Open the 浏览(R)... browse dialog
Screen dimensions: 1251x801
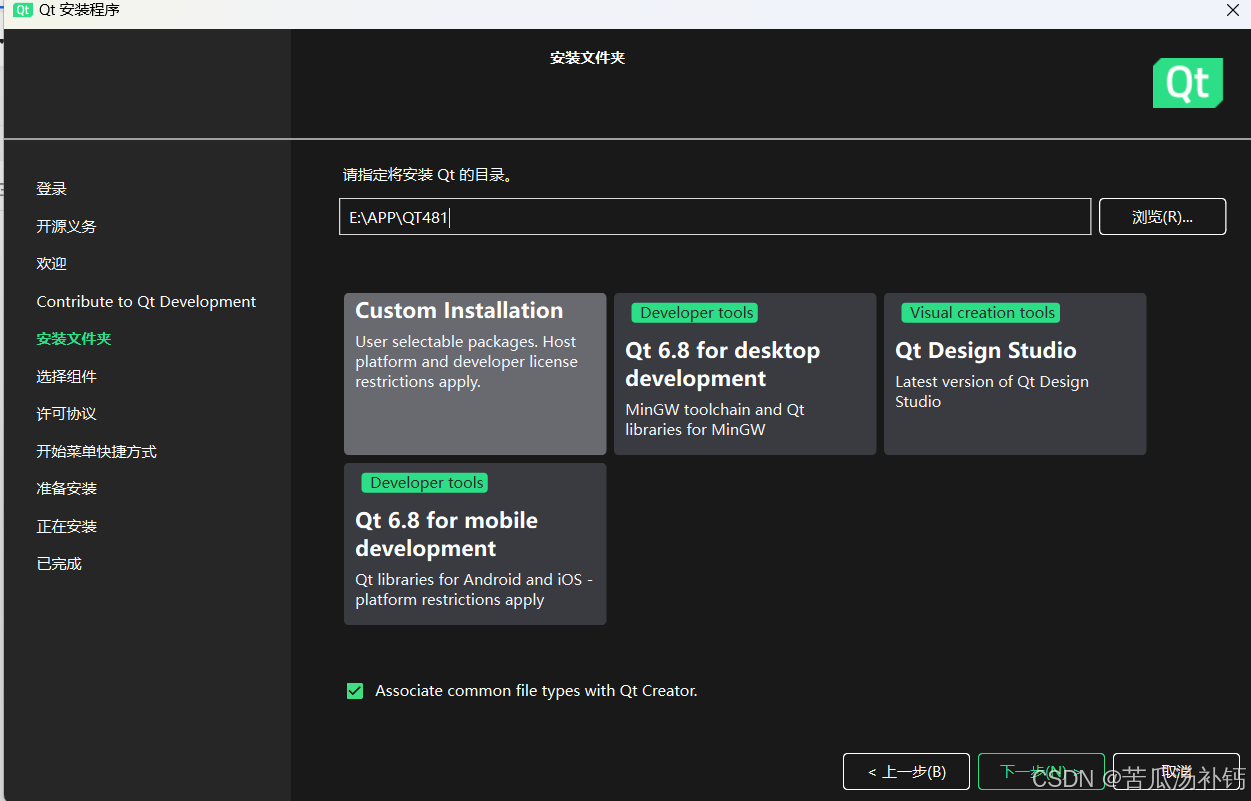click(1163, 217)
